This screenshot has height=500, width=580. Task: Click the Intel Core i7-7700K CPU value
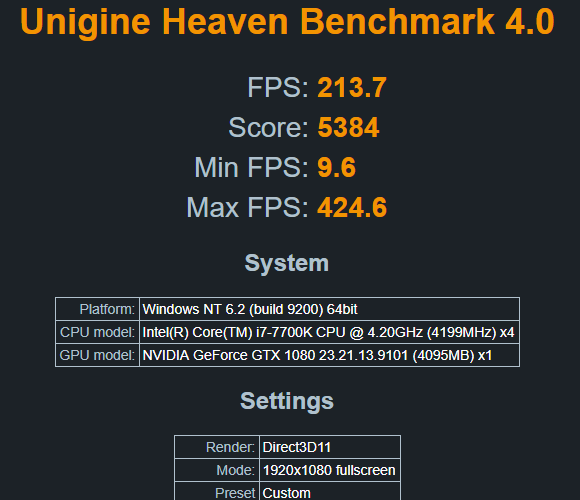click(328, 332)
